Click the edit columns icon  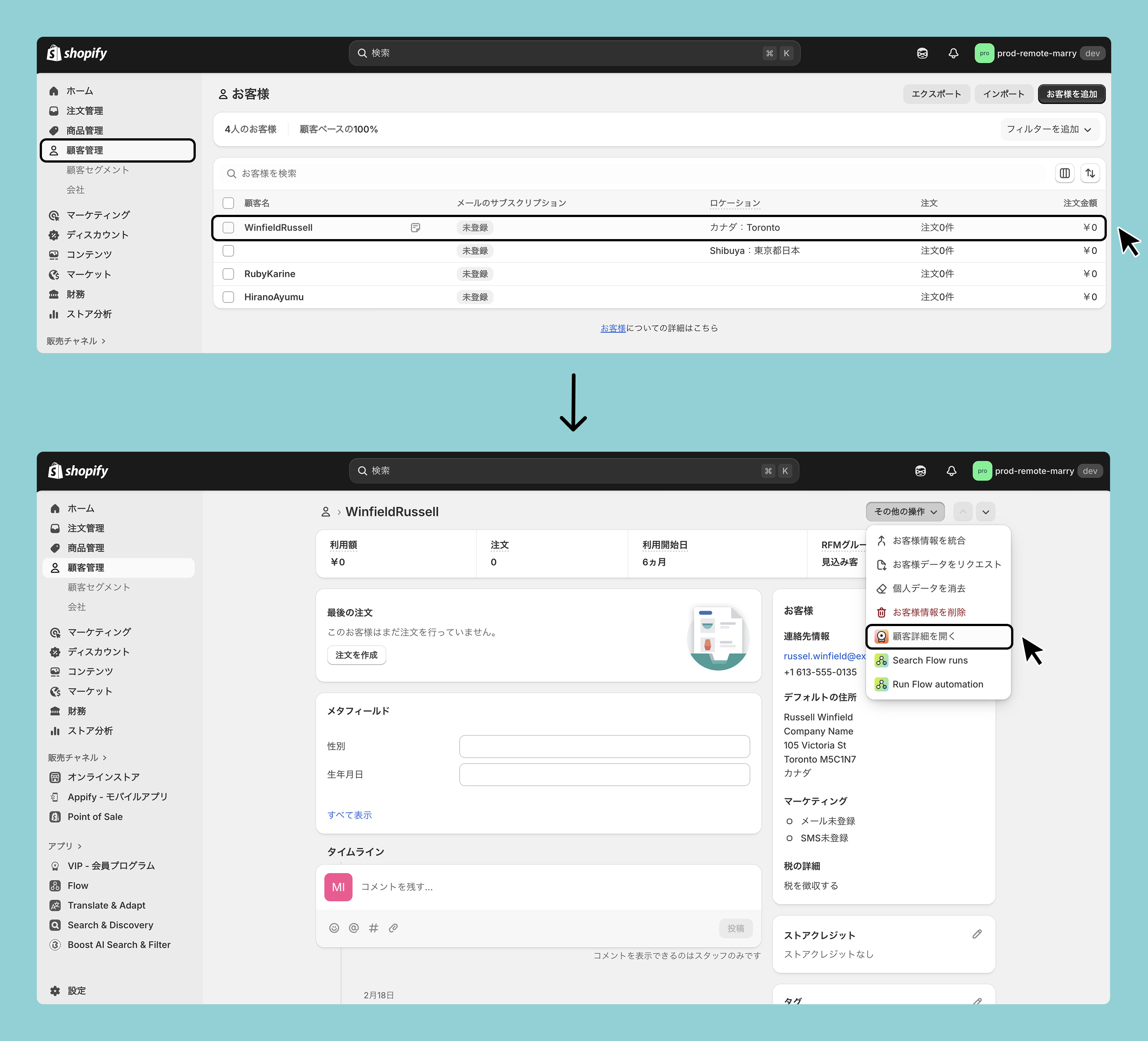point(1064,173)
